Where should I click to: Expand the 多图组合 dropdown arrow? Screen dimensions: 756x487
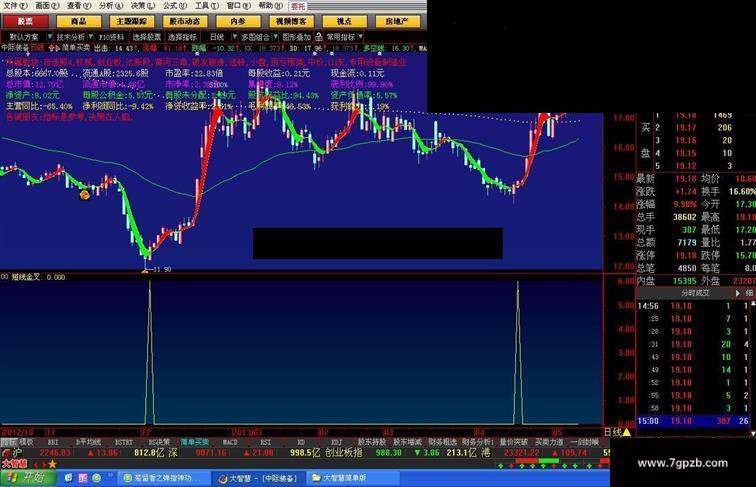tap(275, 37)
